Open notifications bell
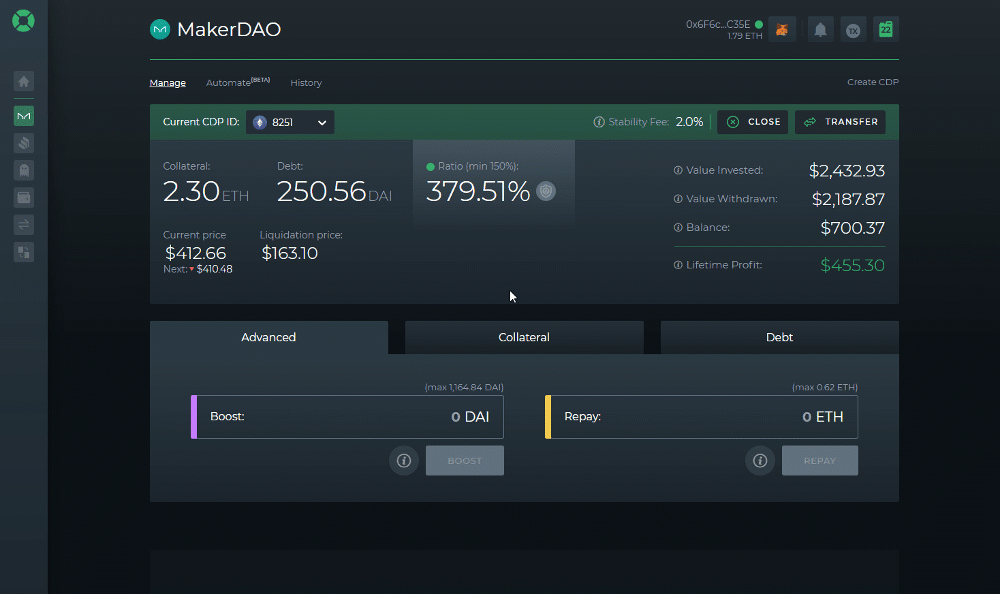This screenshot has height=594, width=1000. click(x=821, y=29)
